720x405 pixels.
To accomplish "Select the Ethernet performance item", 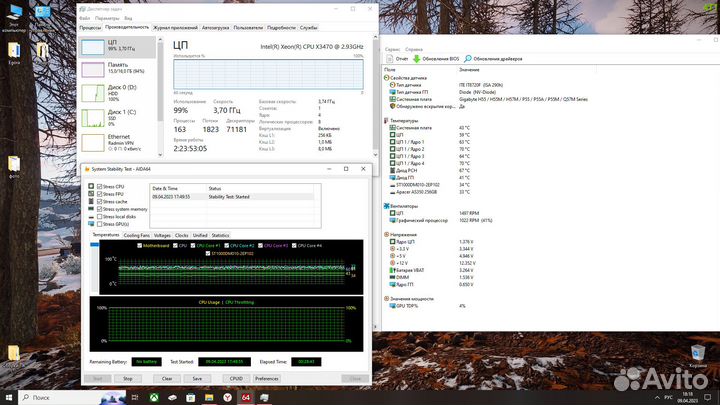I will (x=118, y=142).
